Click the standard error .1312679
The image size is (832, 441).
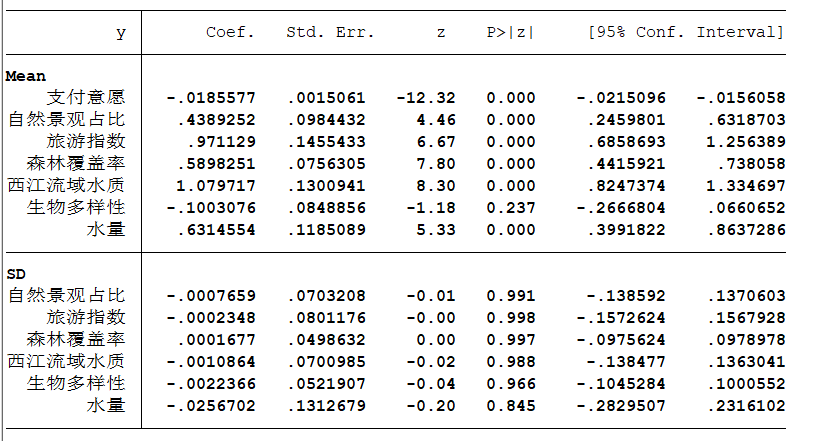(327, 406)
